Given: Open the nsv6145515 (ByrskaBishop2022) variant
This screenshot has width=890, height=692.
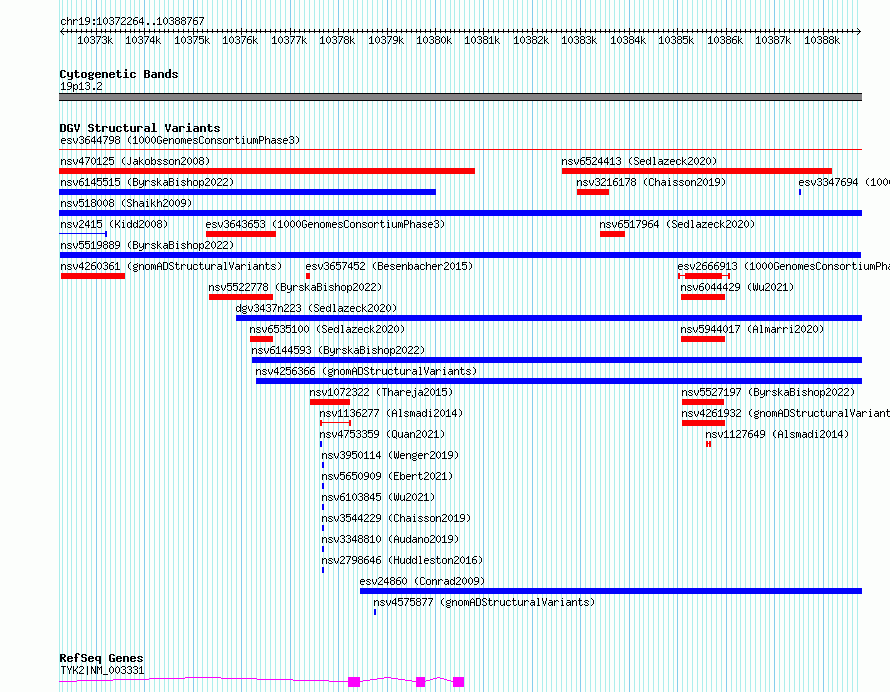Looking at the screenshot, I should coord(147,182).
